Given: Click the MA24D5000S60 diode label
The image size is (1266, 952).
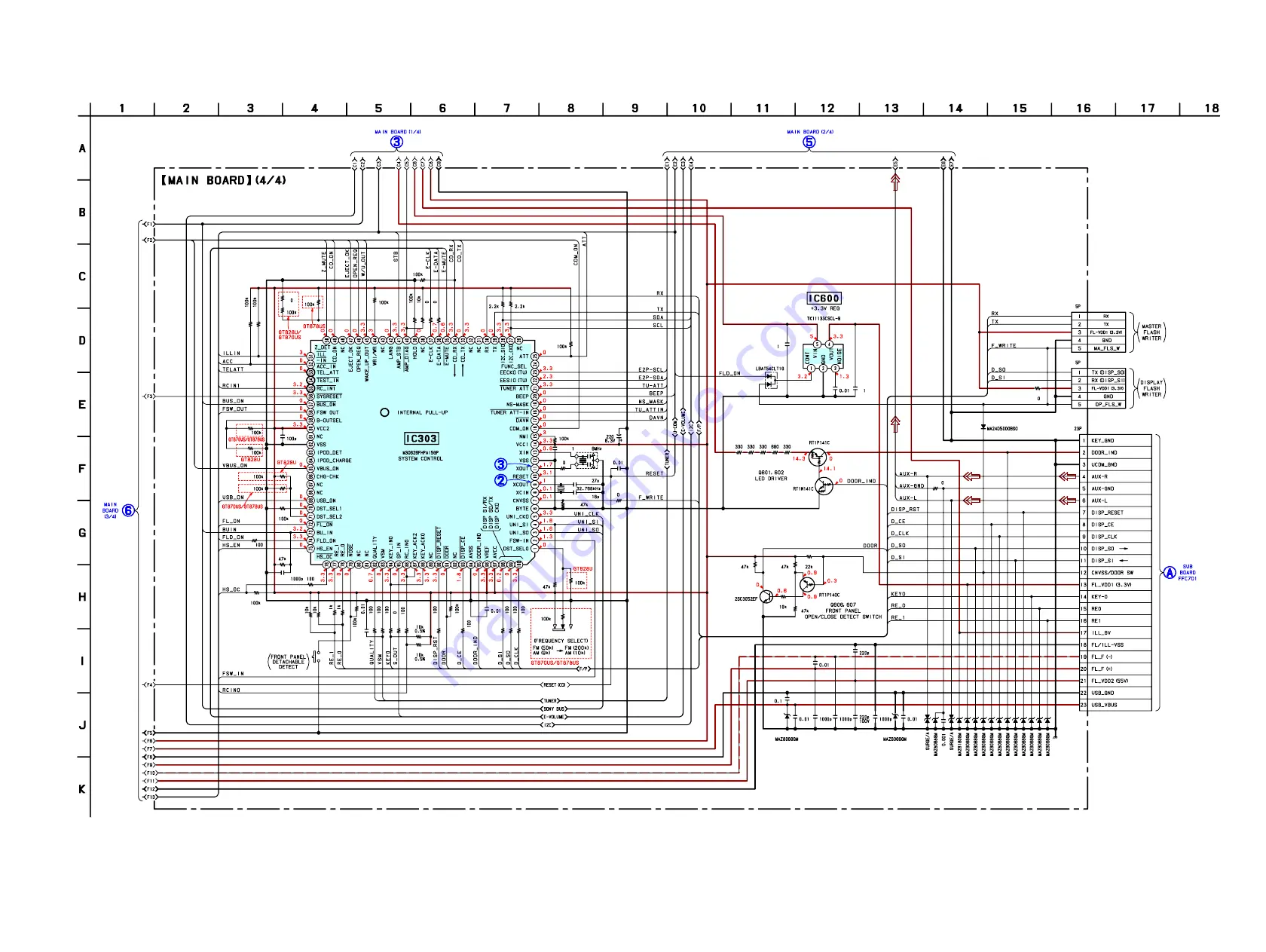Looking at the screenshot, I should click(1002, 429).
